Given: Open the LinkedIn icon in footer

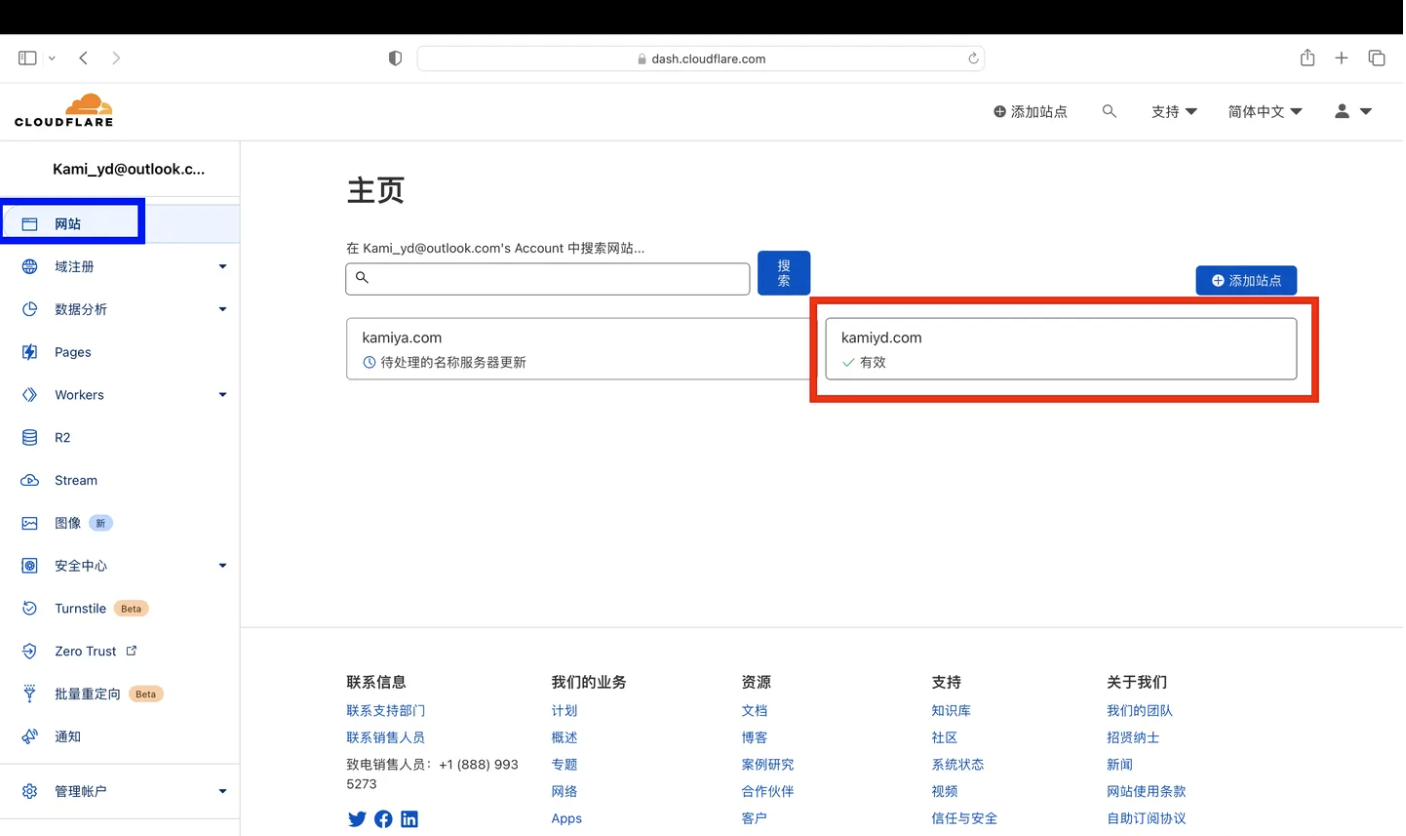Looking at the screenshot, I should [409, 819].
